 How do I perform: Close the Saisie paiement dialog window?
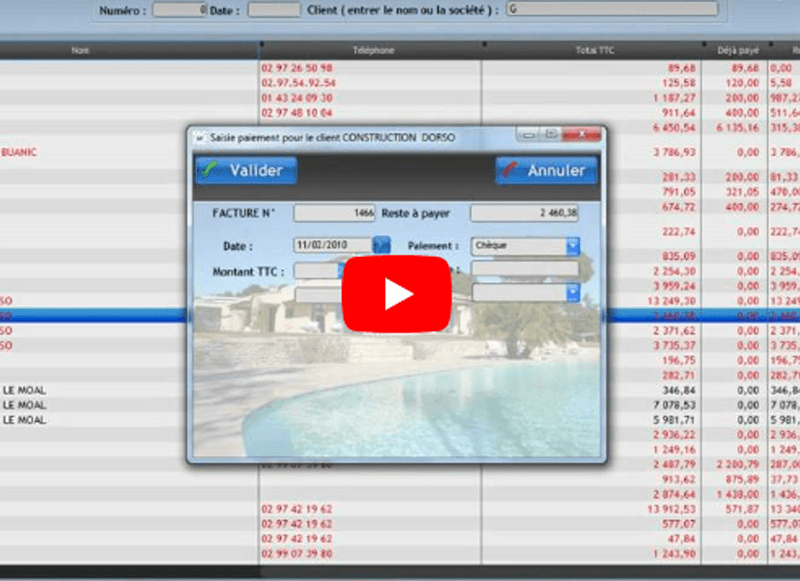click(x=583, y=134)
